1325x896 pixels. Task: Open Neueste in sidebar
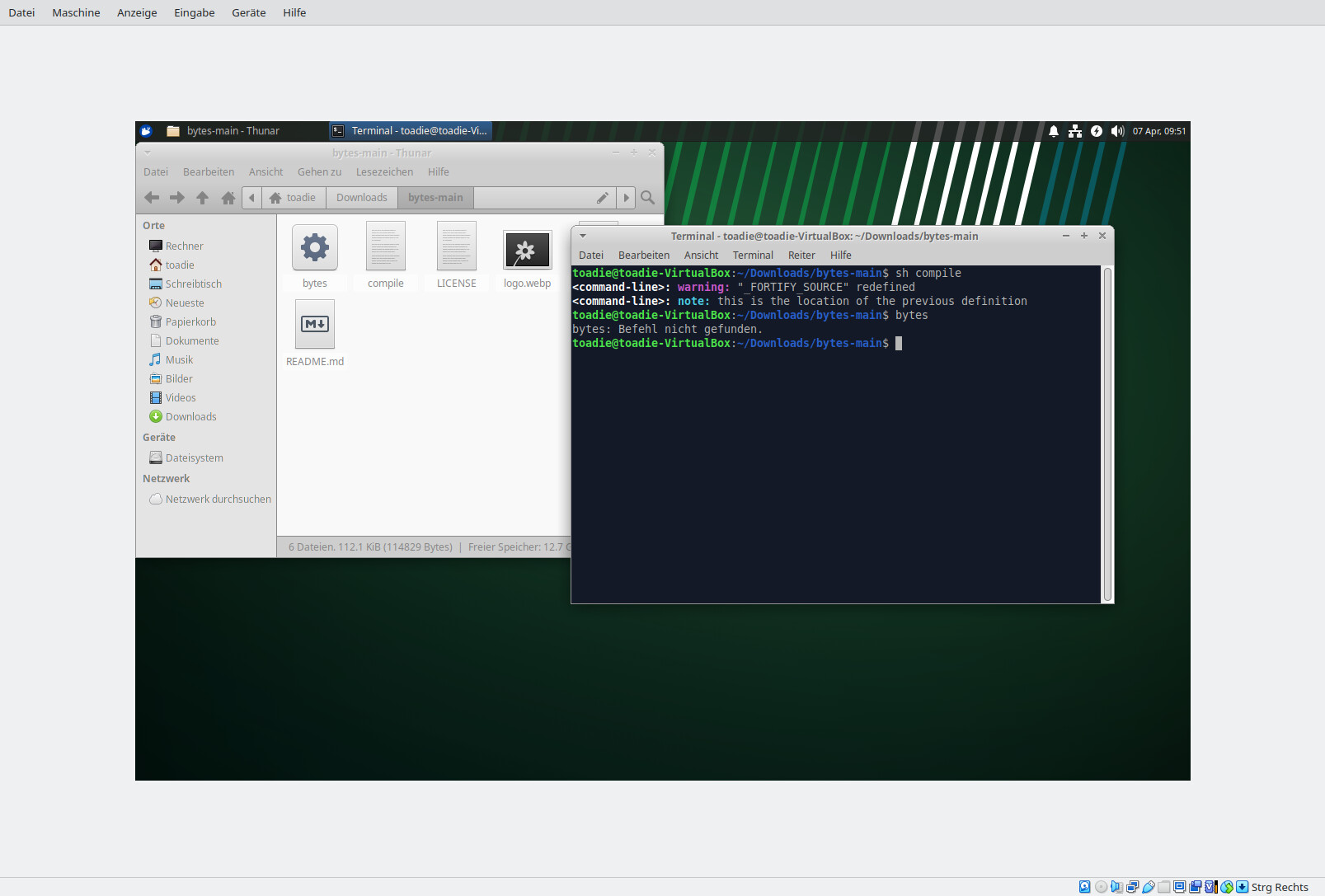[x=185, y=303]
